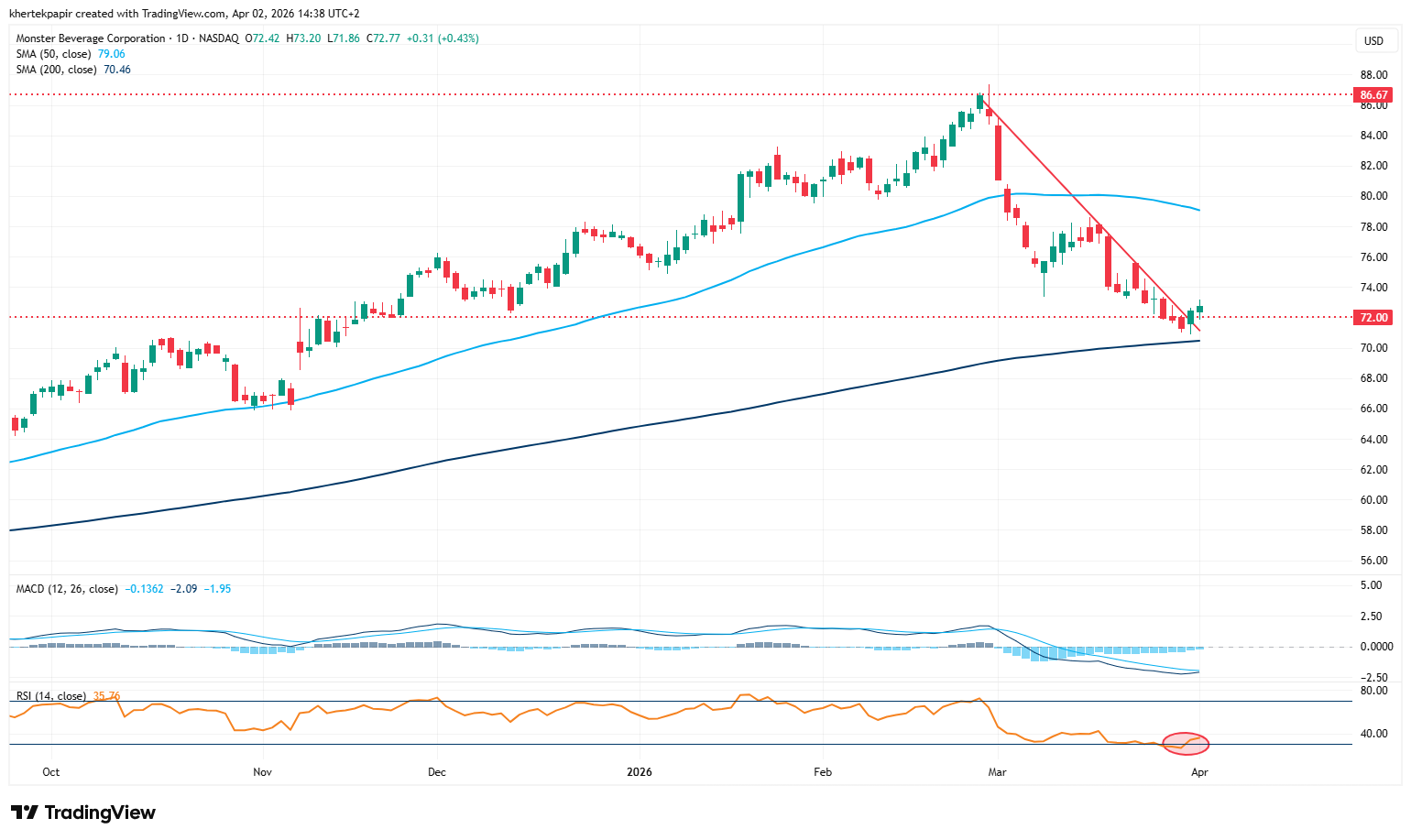1411x840 pixels.
Task: Click the 1D interval in chart header
Action: coord(181,38)
